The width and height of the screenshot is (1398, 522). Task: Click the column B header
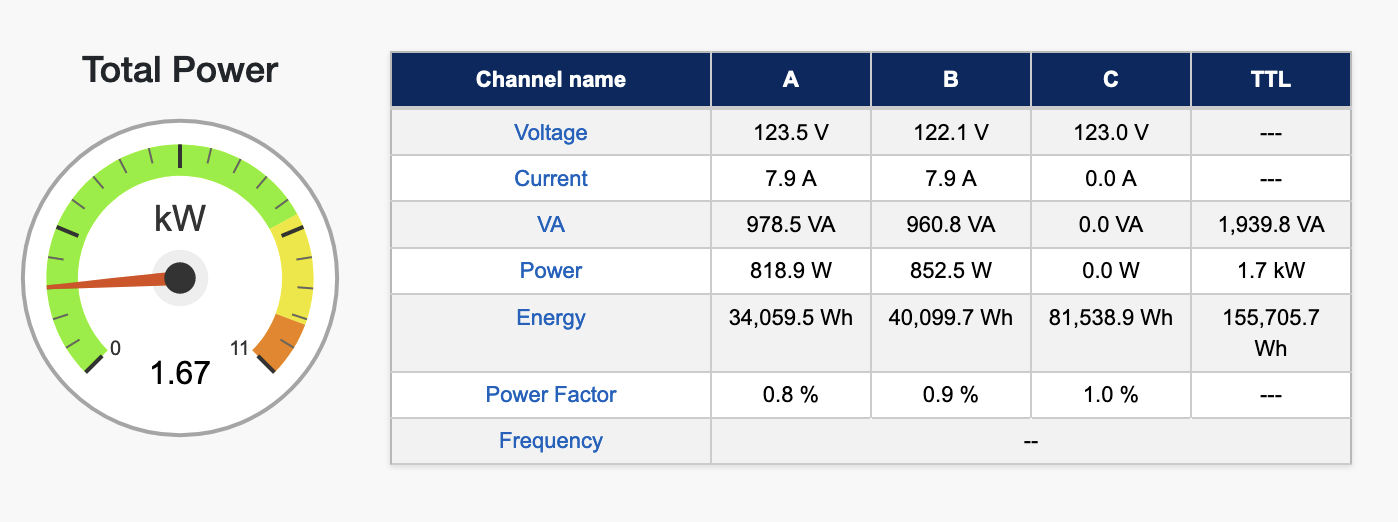(x=950, y=80)
